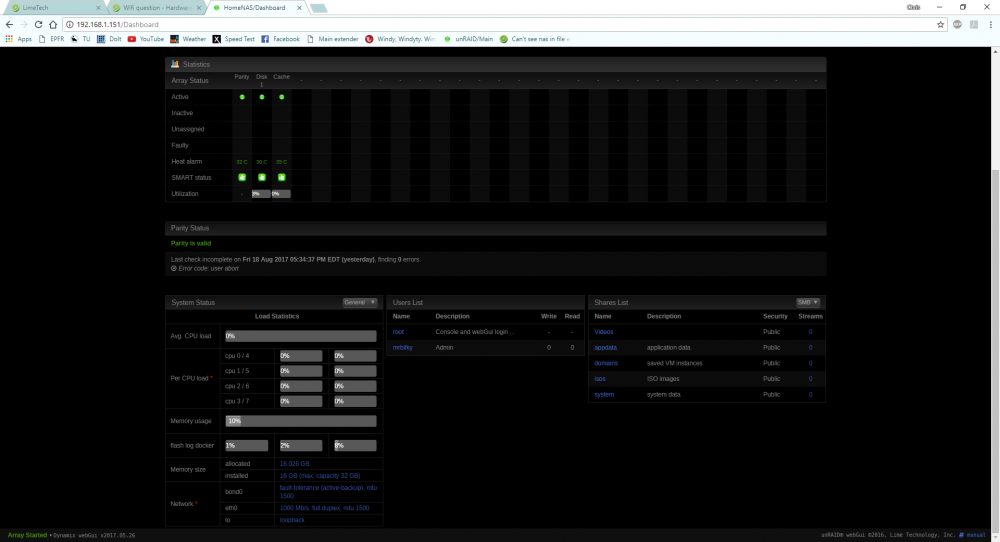Bookmark this page with the star icon
Viewport: 1000px width, 542px height.
pos(940,24)
